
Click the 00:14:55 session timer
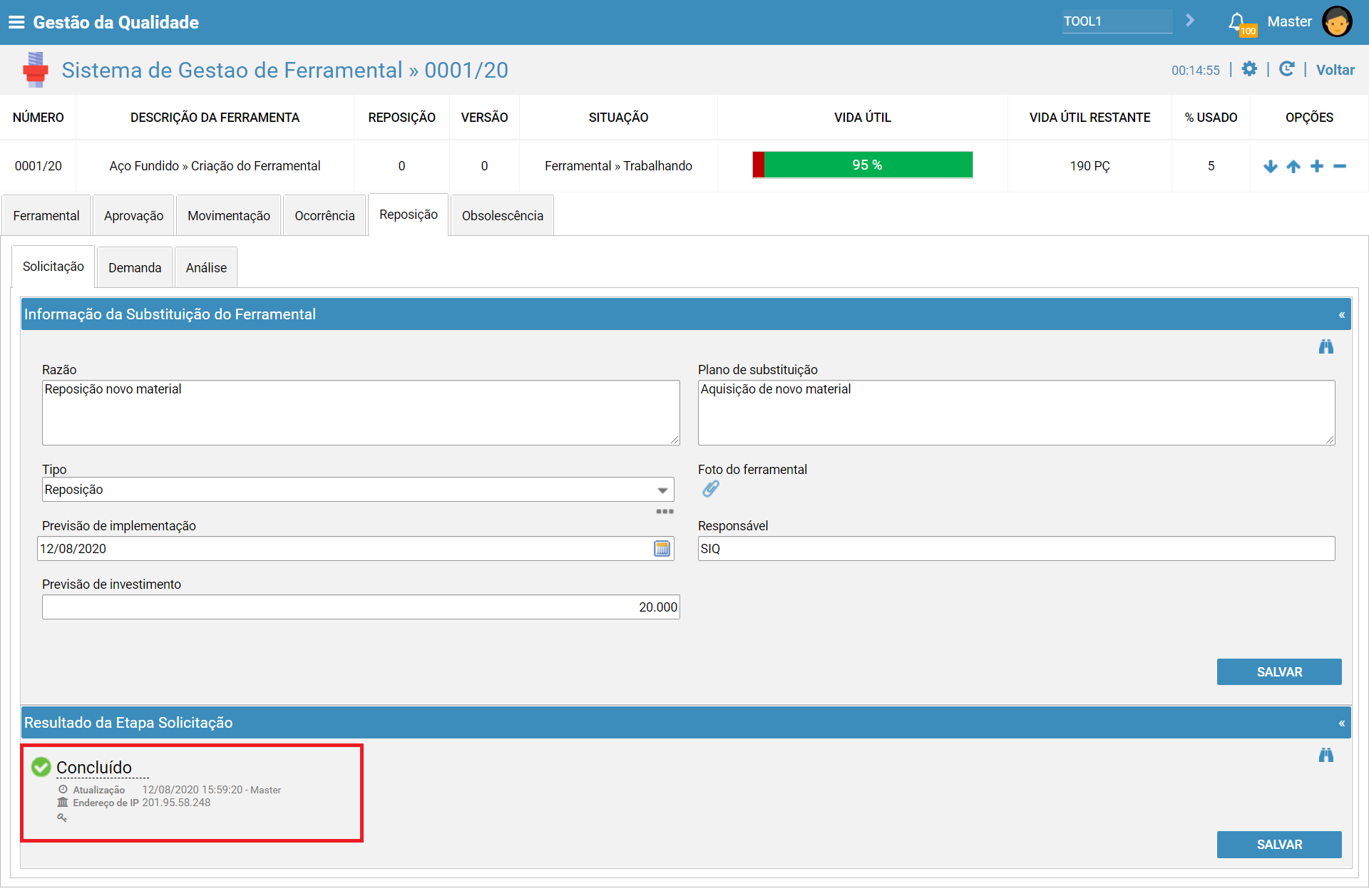coord(1195,71)
